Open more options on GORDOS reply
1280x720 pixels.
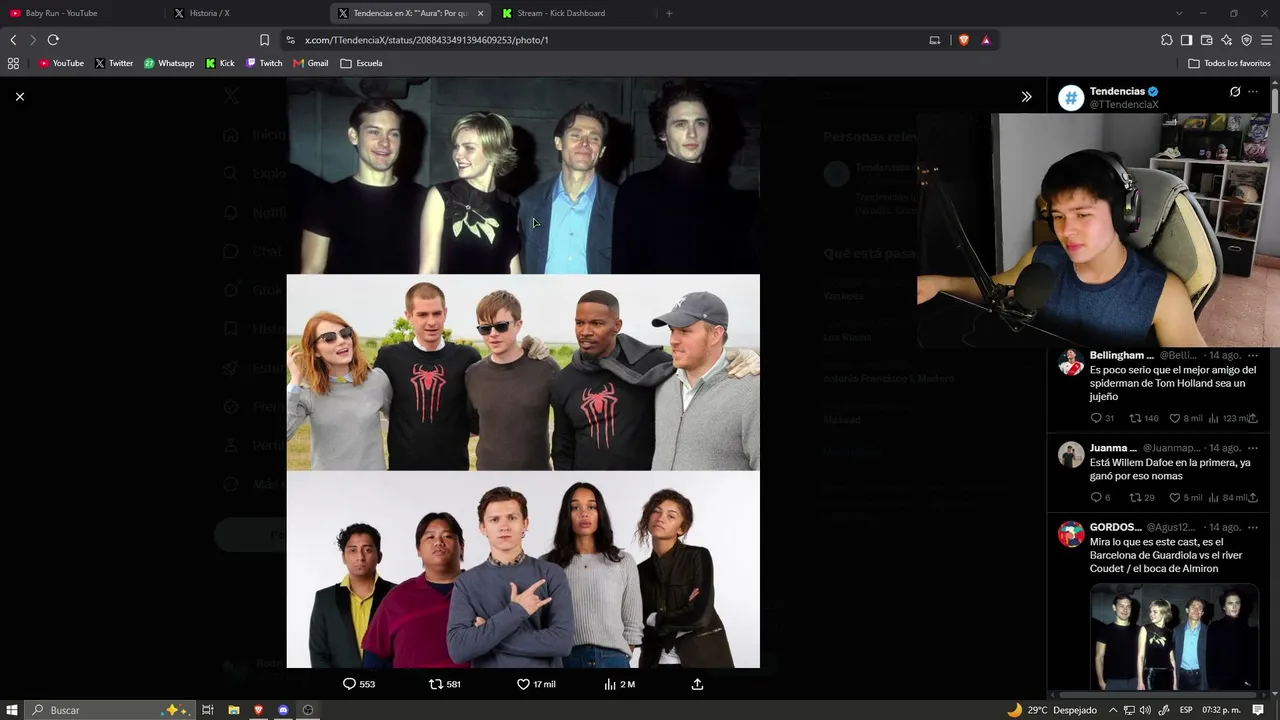[x=1253, y=527]
